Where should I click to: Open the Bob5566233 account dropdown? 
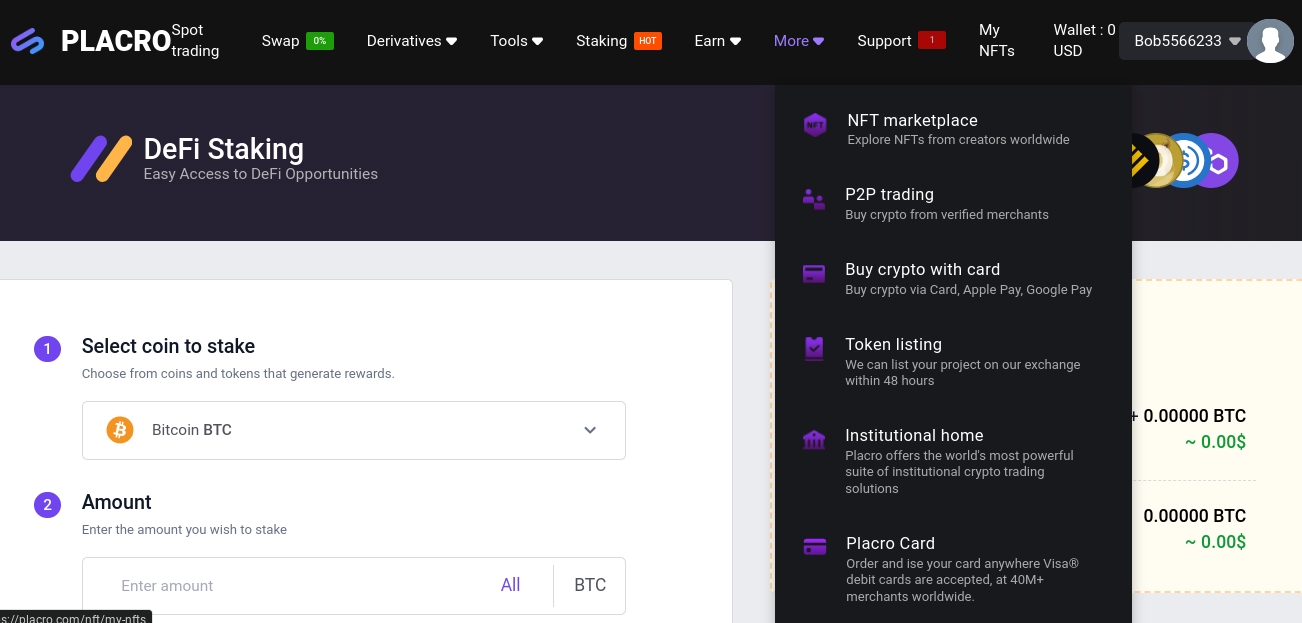1187,41
